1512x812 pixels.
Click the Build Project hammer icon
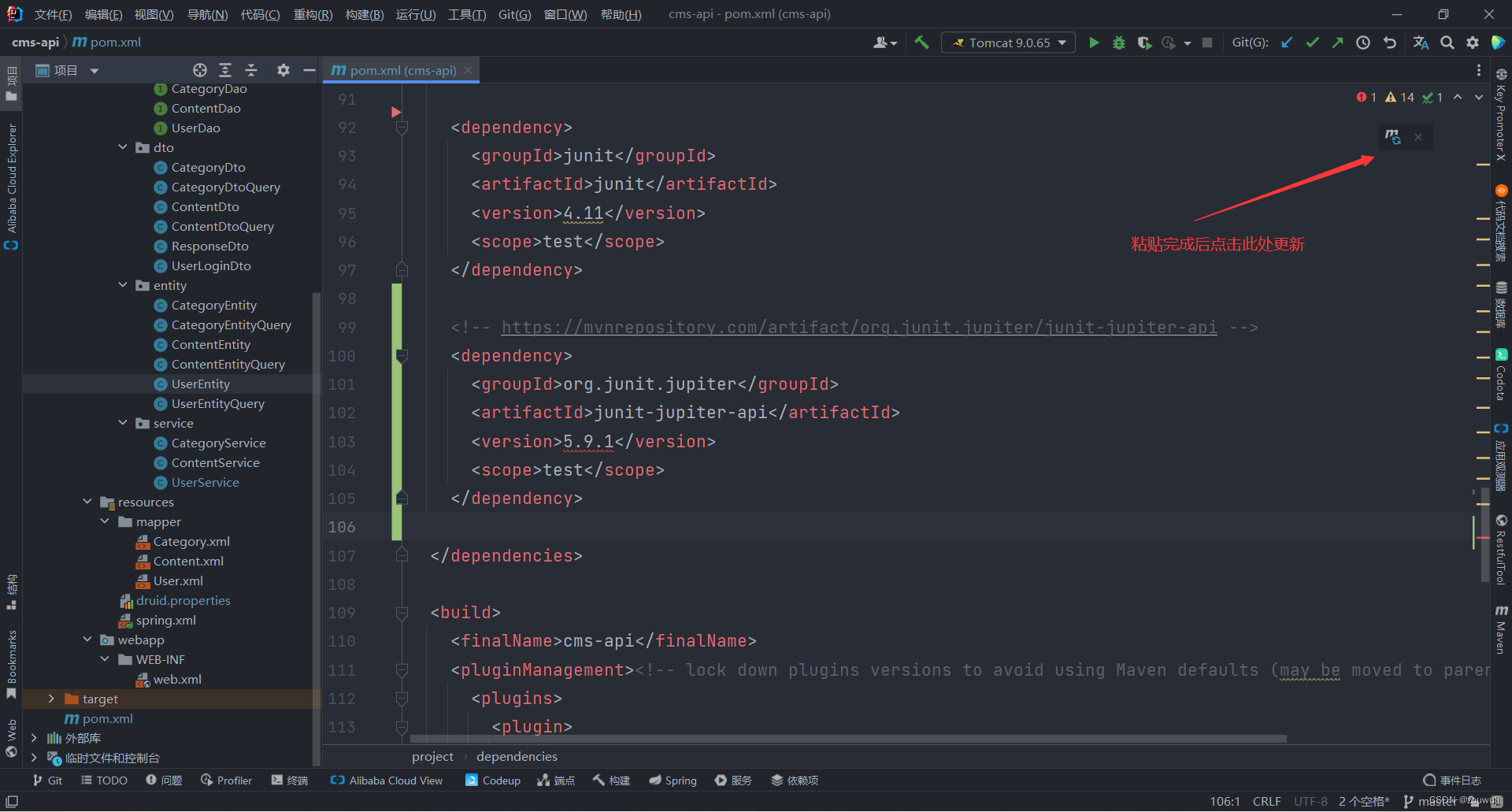point(921,43)
